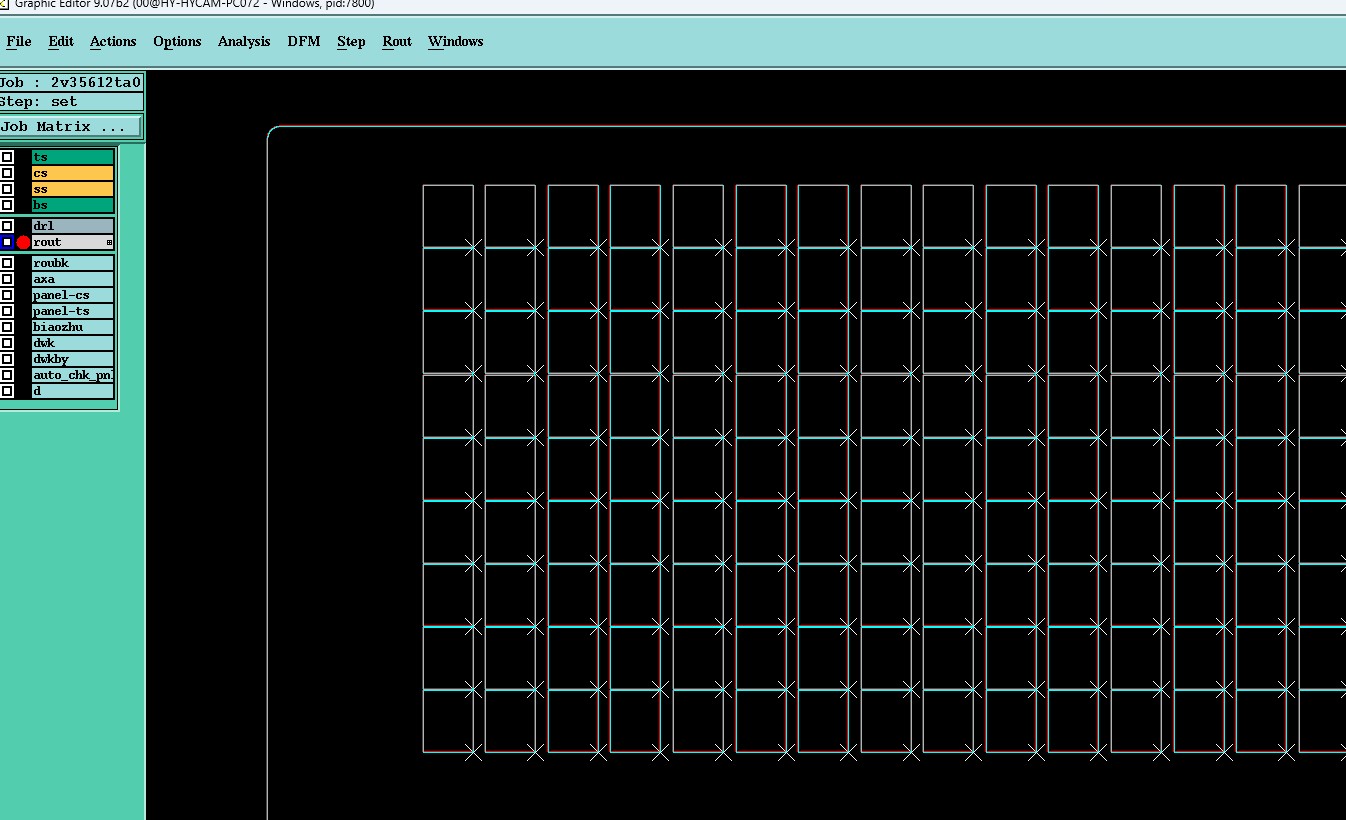
Task: Select the d layer name
Action: click(x=73, y=391)
